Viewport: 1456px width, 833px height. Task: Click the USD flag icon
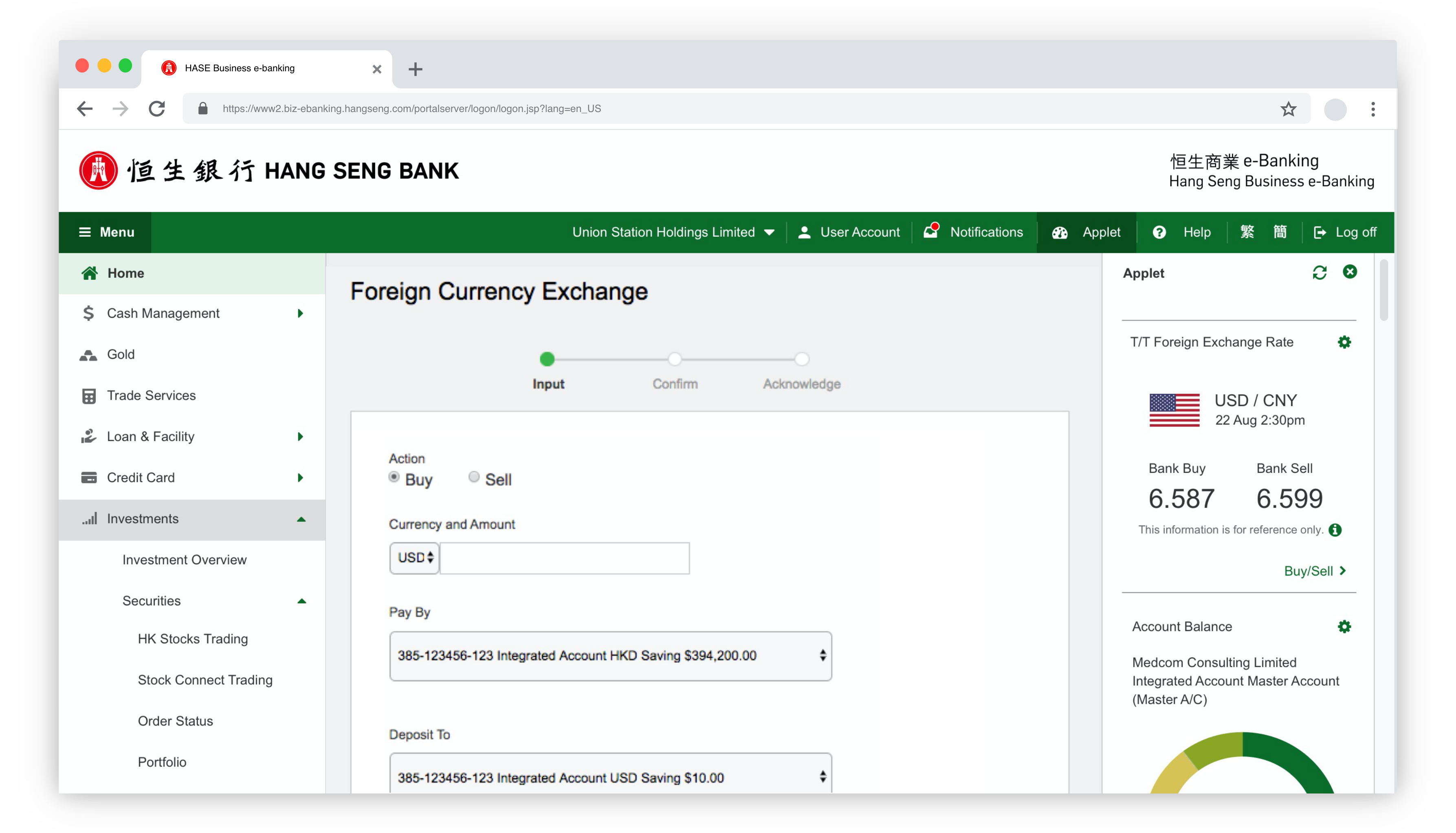click(1174, 410)
